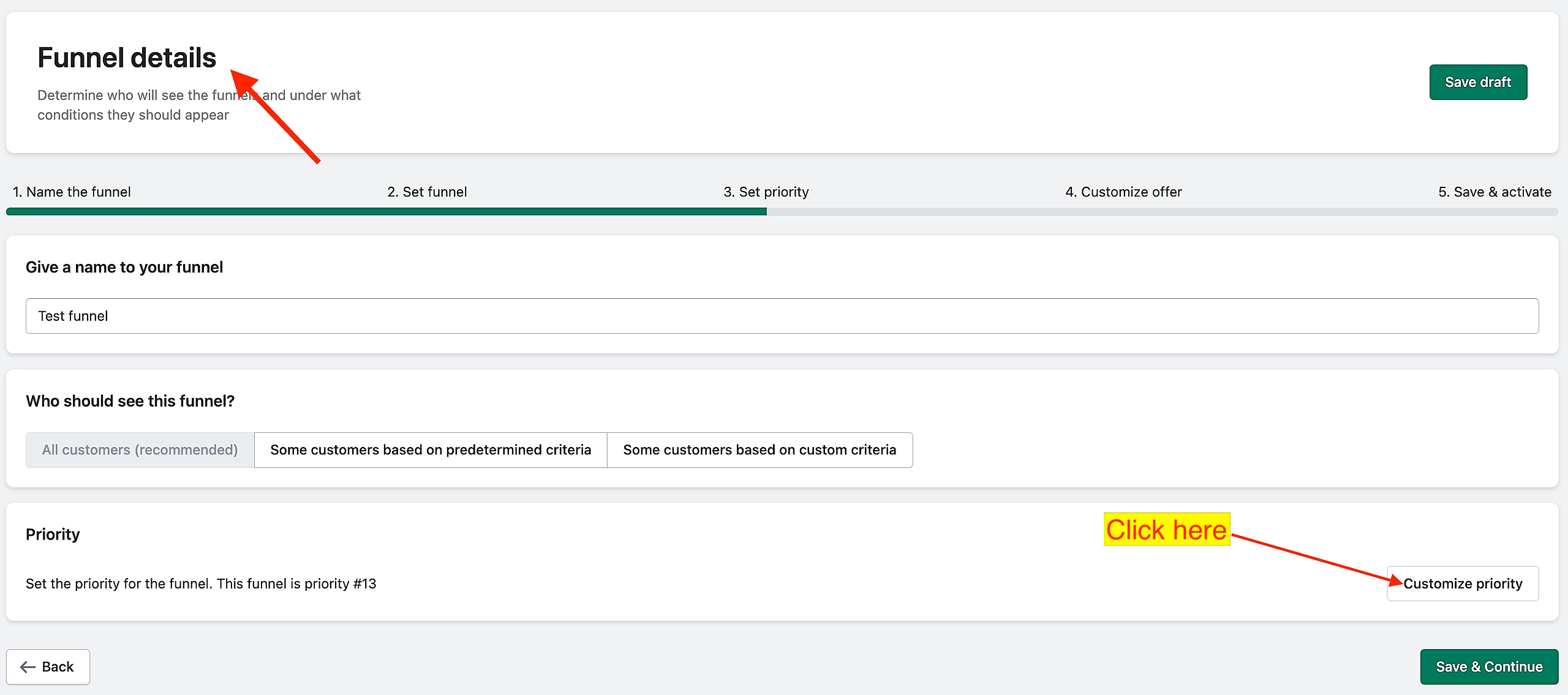This screenshot has height=695, width=1568.
Task: Click the Back button label
Action: pyautogui.click(x=58, y=667)
